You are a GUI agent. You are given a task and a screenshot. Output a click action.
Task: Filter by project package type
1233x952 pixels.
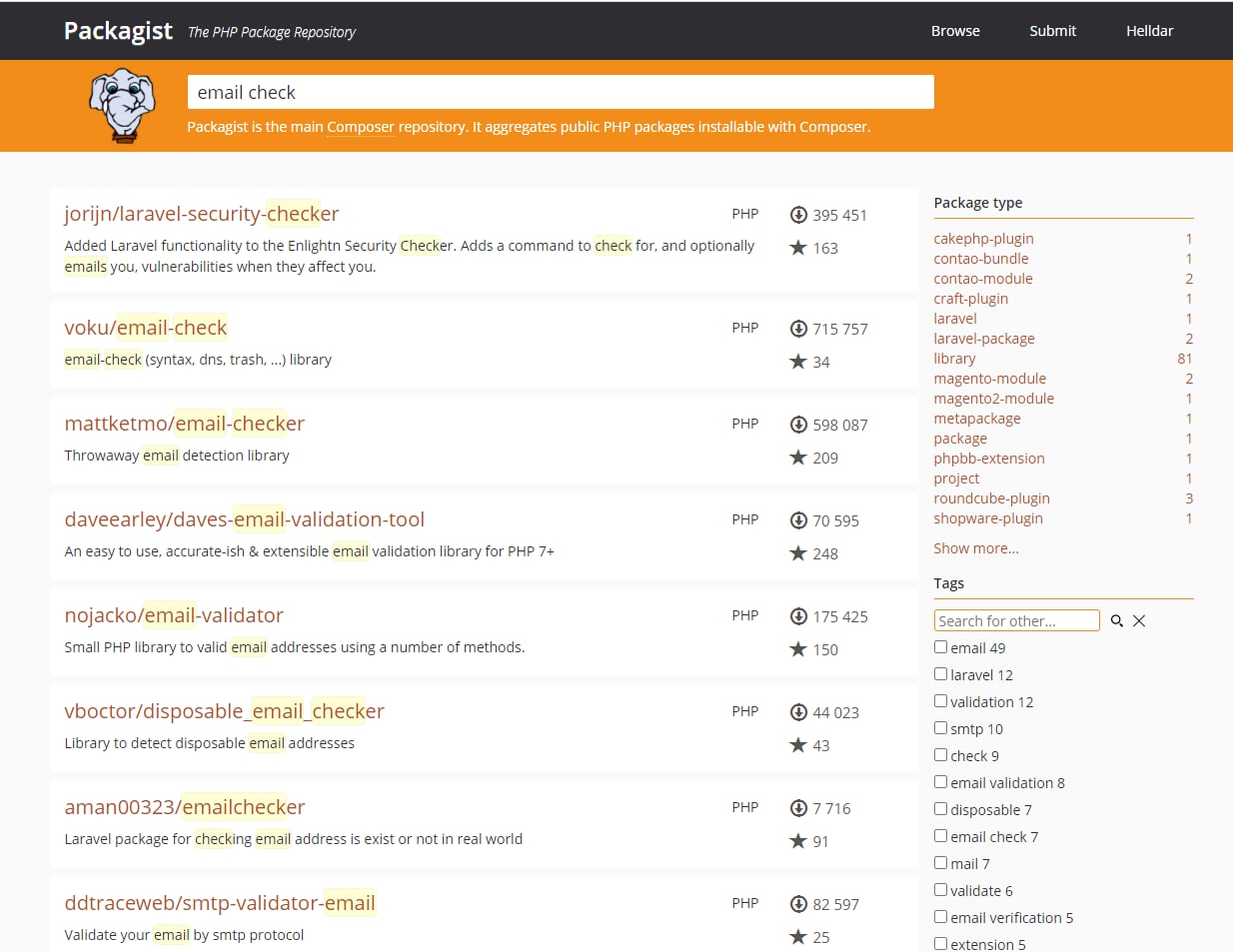tap(956, 478)
